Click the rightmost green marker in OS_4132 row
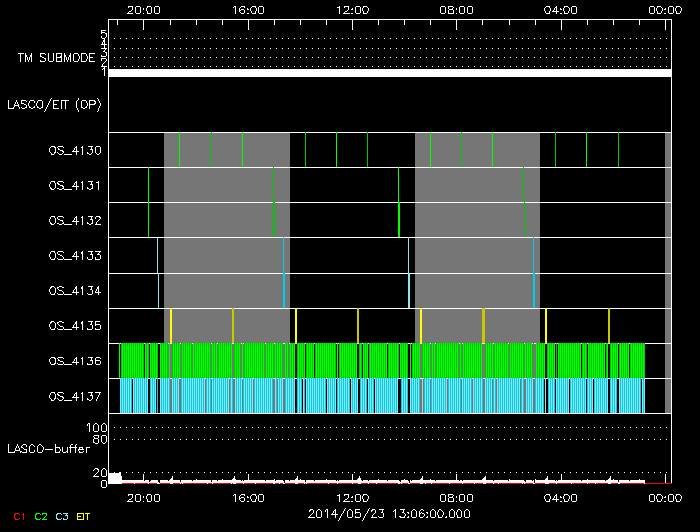This screenshot has width=700, height=532. click(x=524, y=220)
